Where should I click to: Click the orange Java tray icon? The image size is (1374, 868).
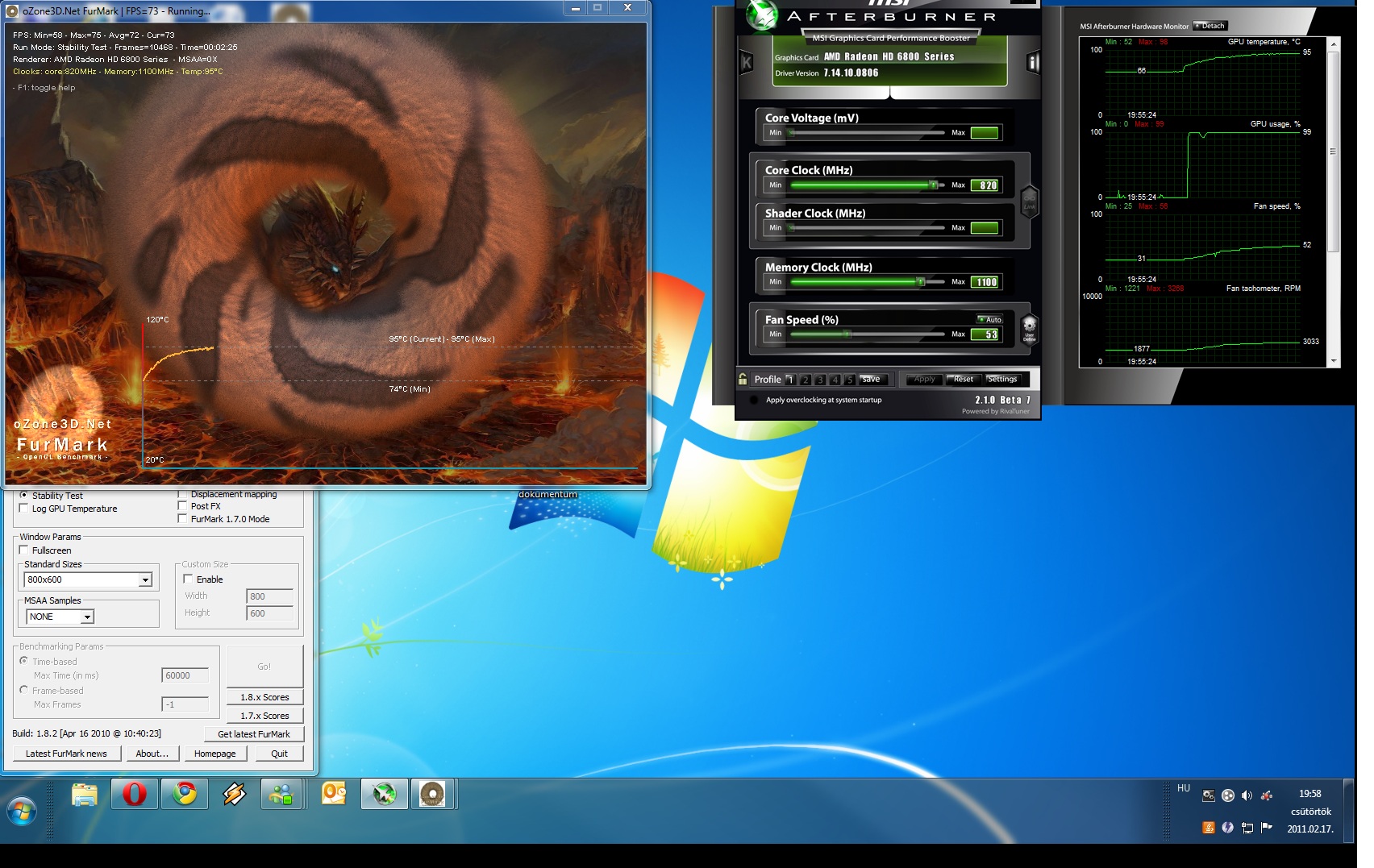click(x=1208, y=827)
